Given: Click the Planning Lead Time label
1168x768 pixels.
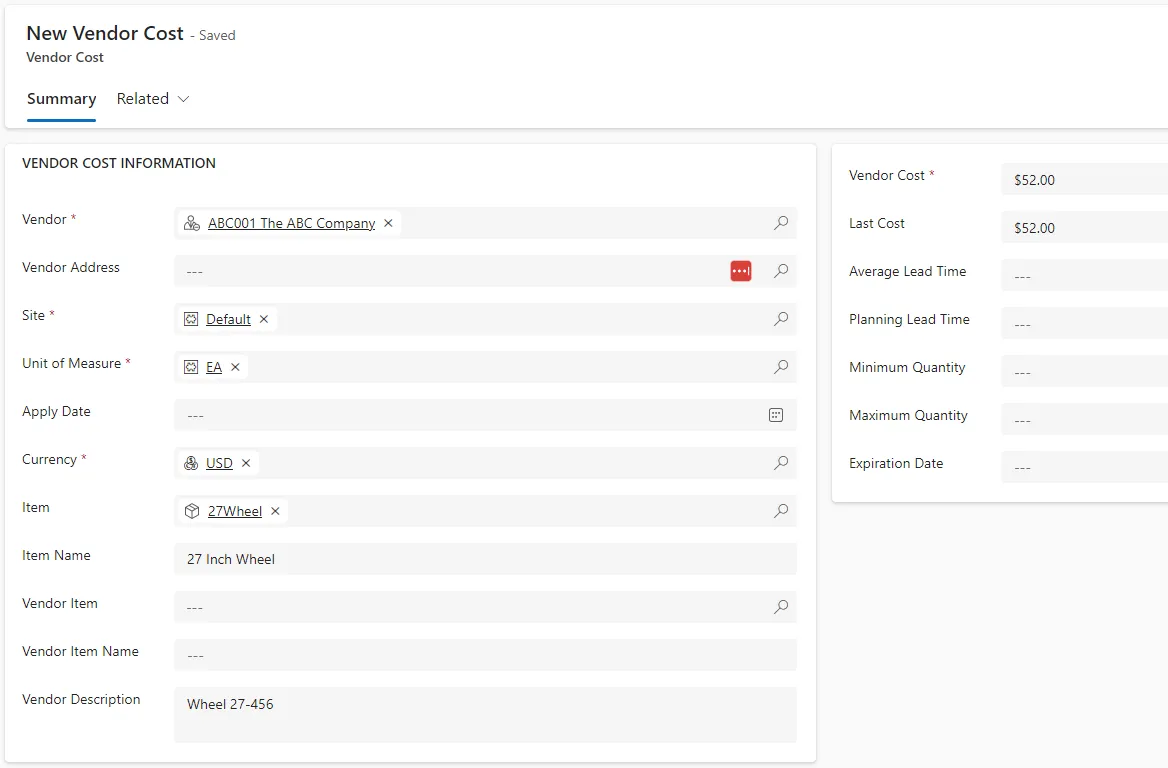Looking at the screenshot, I should [x=910, y=320].
